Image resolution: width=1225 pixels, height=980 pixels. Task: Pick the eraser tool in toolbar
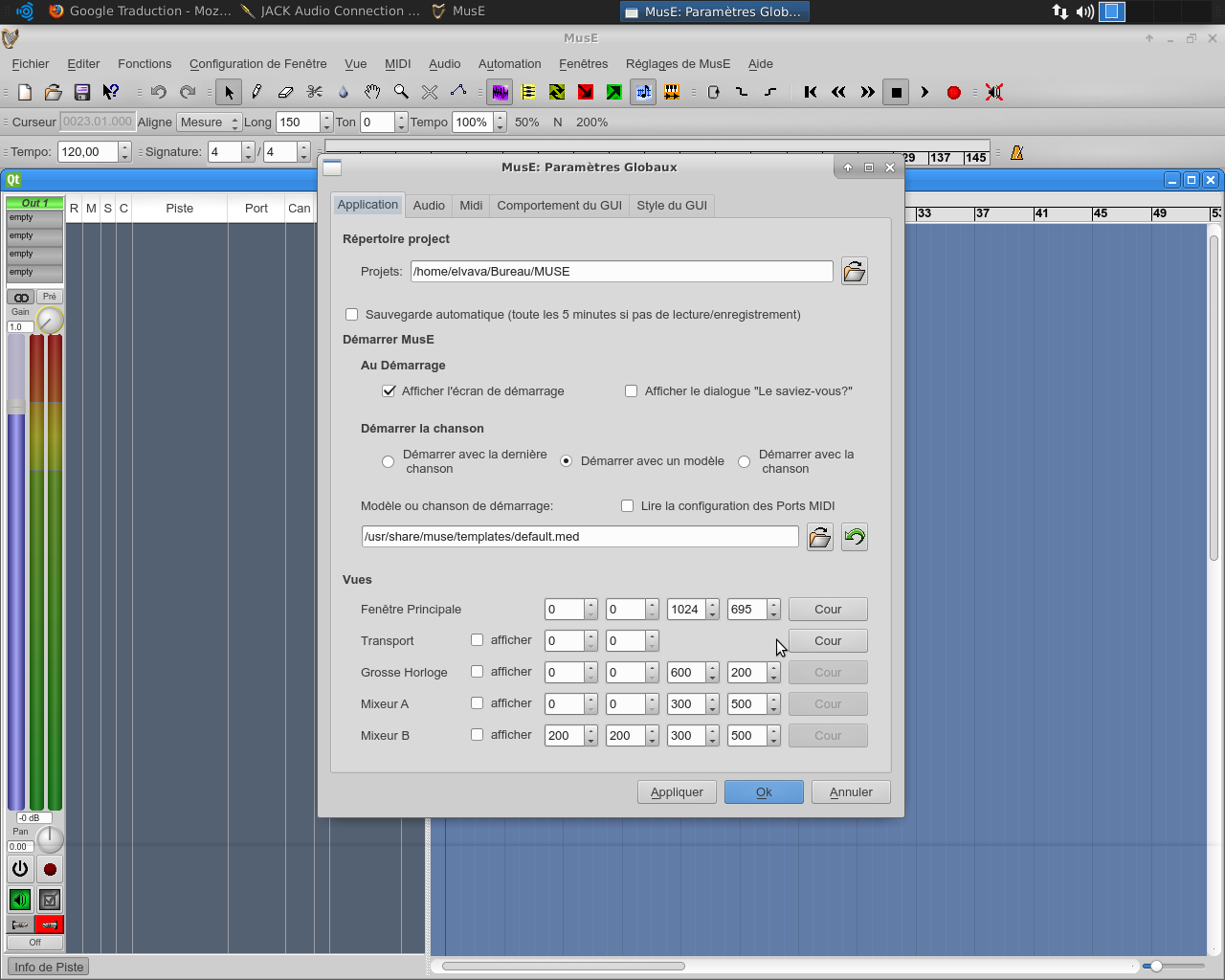(285, 92)
